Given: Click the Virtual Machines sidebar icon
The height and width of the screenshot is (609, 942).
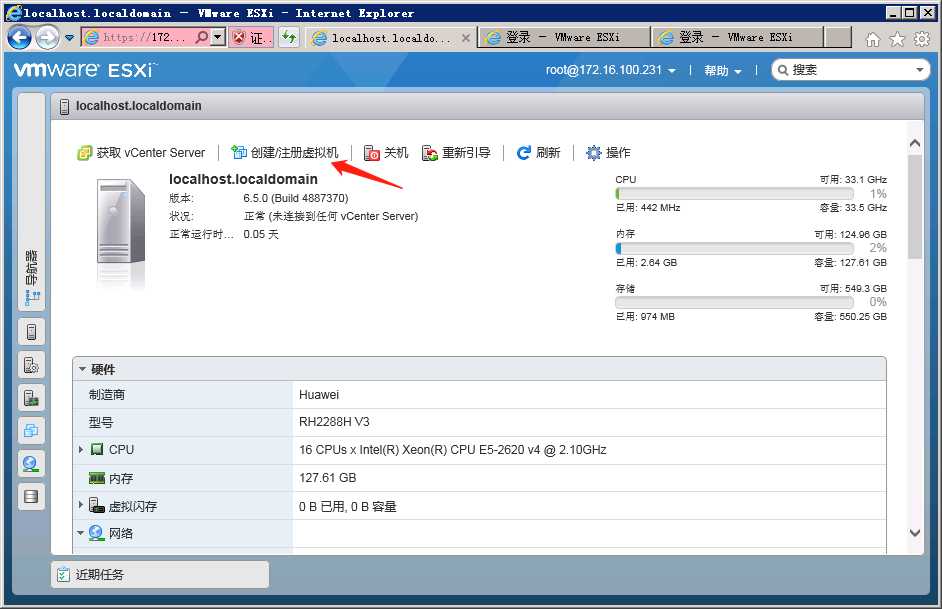Looking at the screenshot, I should pyautogui.click(x=31, y=431).
